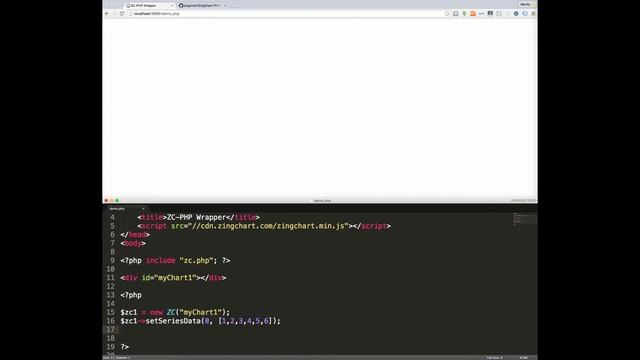The image size is (640, 360).
Task: Open the Chrome hamburger menu
Action: pos(533,13)
